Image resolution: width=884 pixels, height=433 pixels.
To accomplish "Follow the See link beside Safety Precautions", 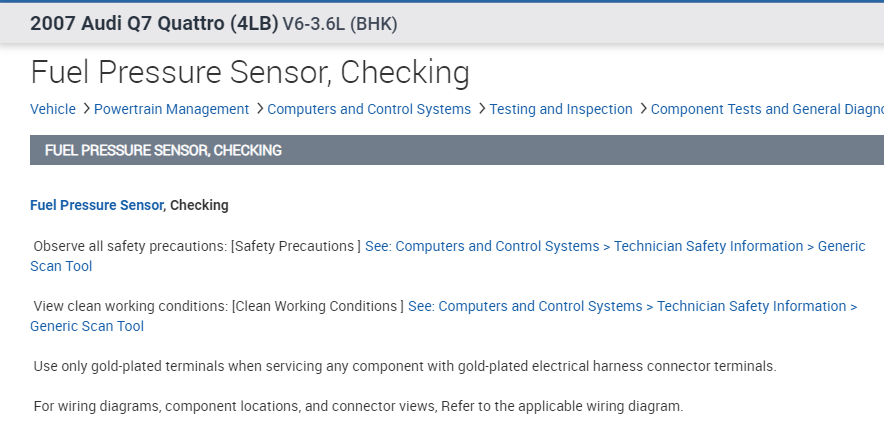I will [614, 246].
